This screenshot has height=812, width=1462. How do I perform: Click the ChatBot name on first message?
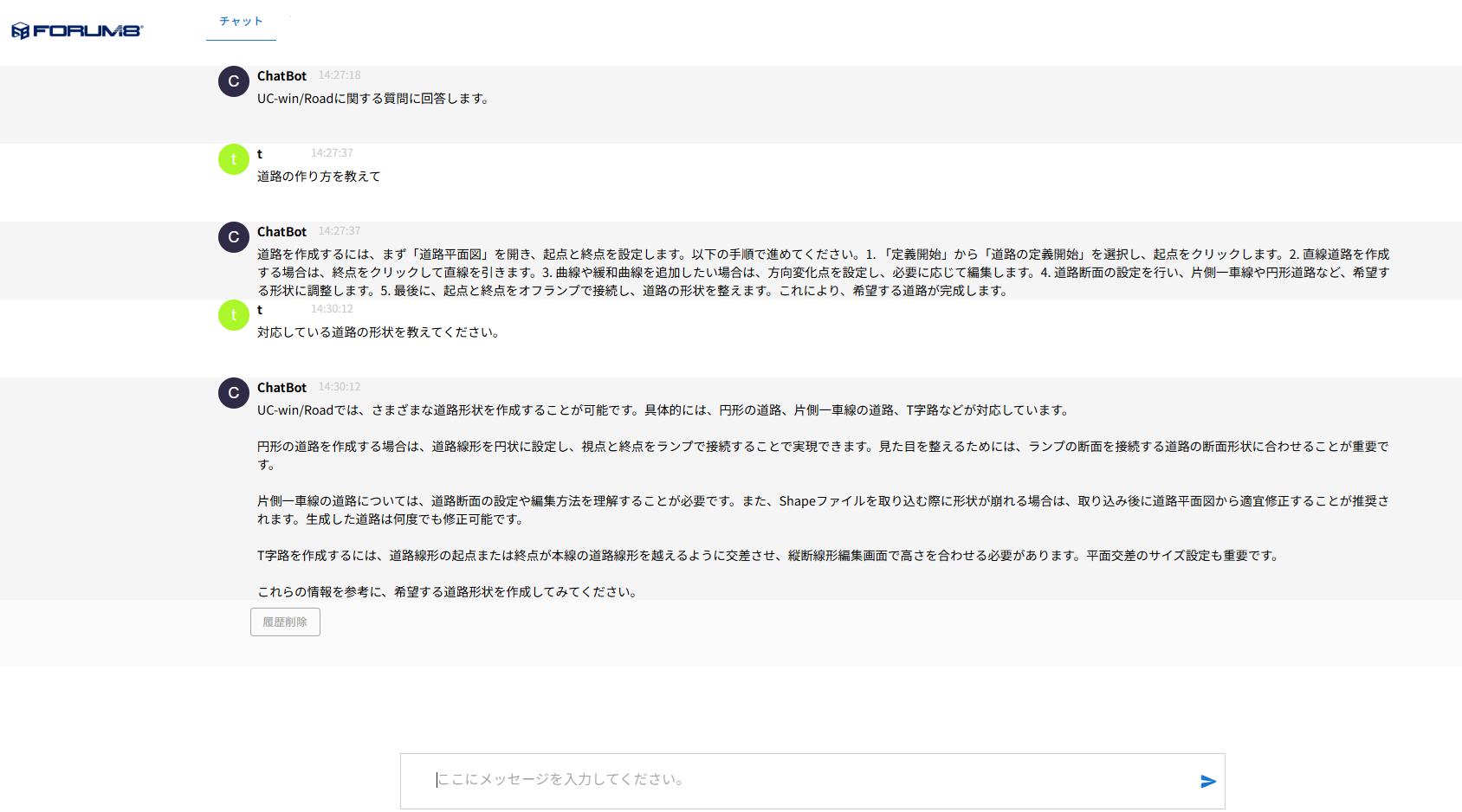pos(281,76)
